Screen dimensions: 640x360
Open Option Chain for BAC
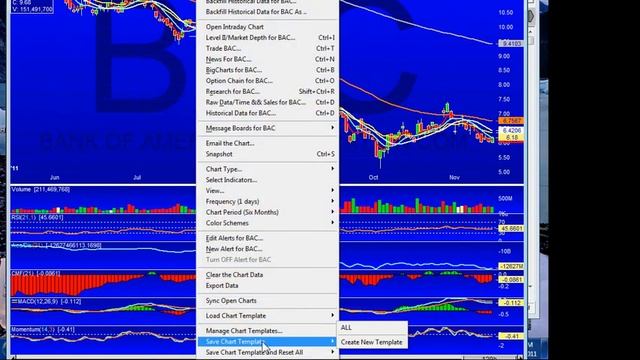click(x=268, y=81)
